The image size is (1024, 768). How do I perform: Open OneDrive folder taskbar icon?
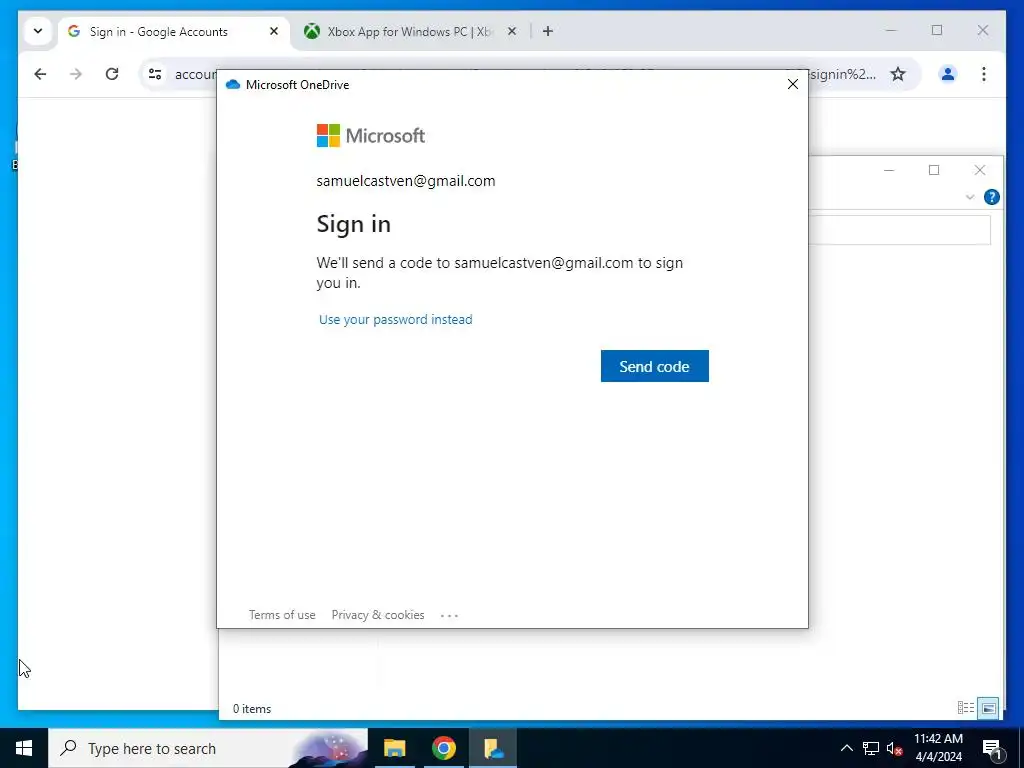[x=493, y=748]
